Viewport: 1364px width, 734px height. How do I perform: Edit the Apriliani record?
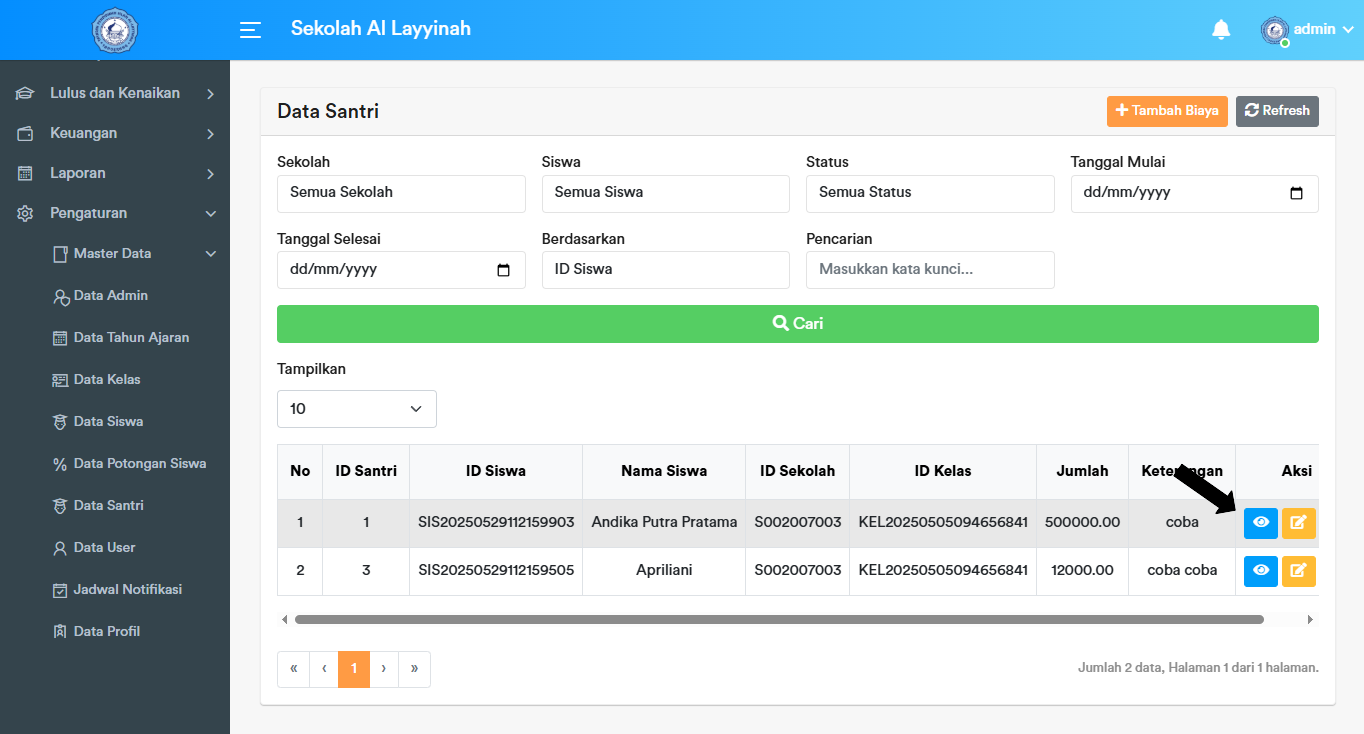pyautogui.click(x=1298, y=571)
